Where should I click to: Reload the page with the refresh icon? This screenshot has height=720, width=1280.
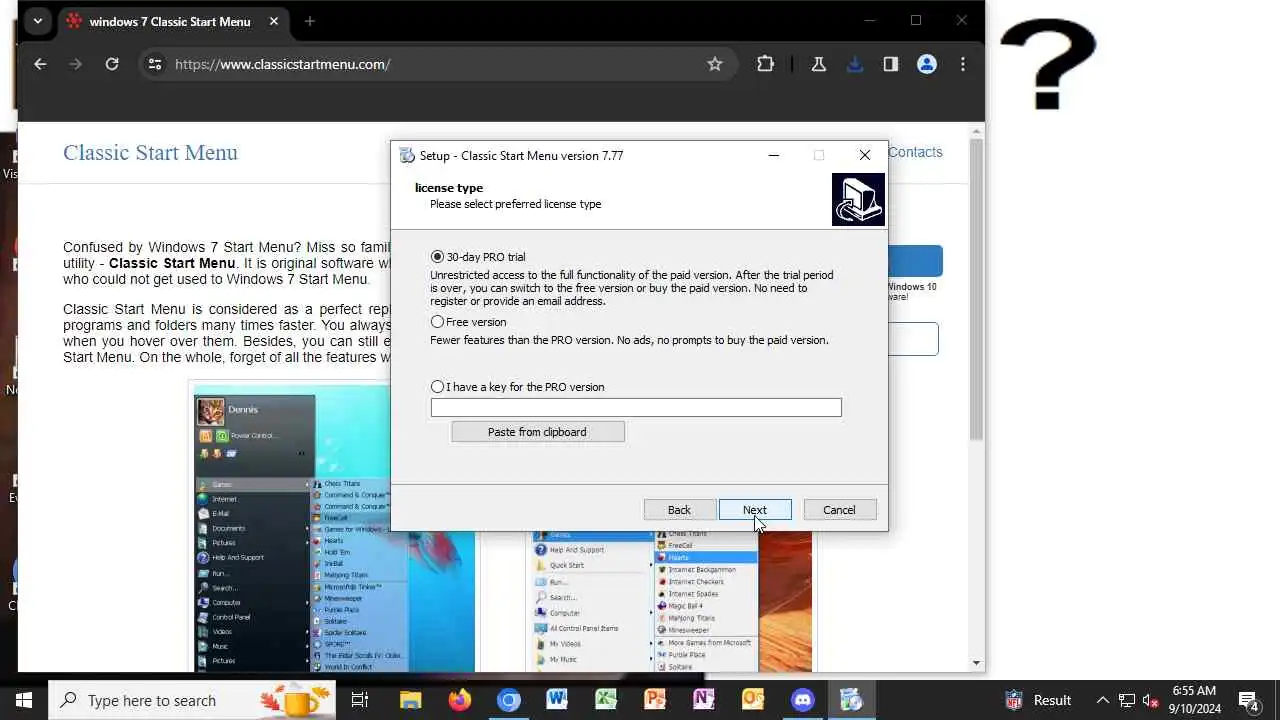click(112, 64)
